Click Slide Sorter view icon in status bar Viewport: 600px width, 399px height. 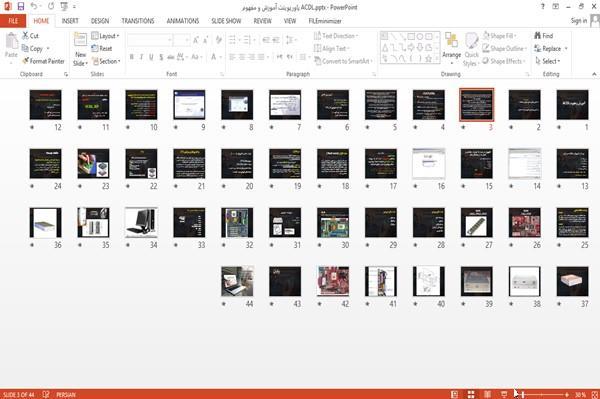[x=471, y=394]
